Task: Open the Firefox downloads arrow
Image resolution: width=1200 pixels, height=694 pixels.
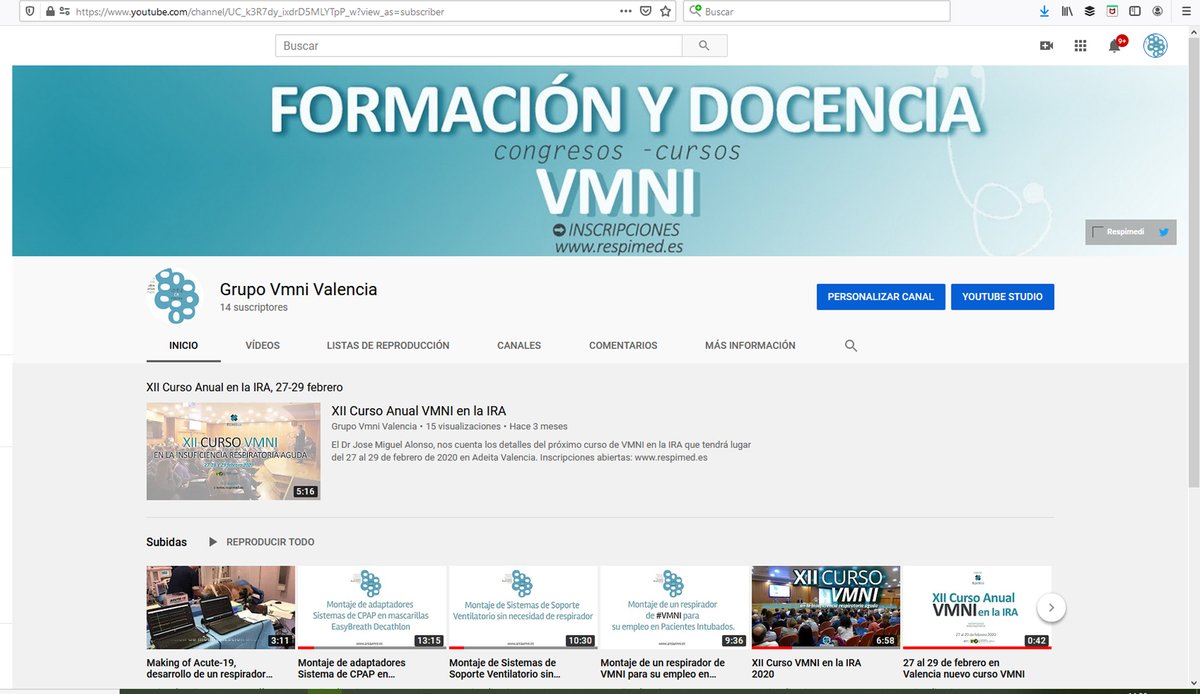Action: point(1044,12)
